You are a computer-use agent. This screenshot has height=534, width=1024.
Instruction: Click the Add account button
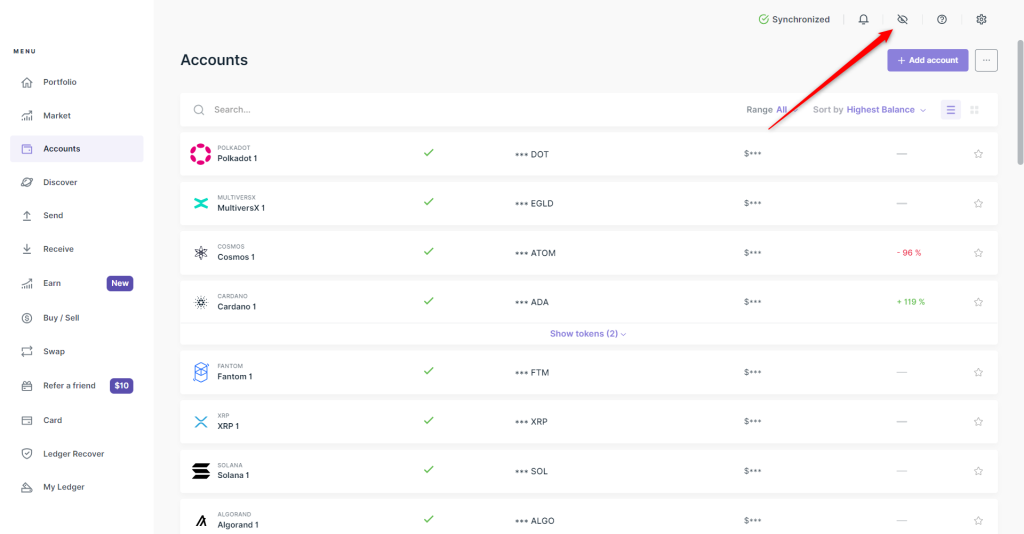(x=927, y=61)
